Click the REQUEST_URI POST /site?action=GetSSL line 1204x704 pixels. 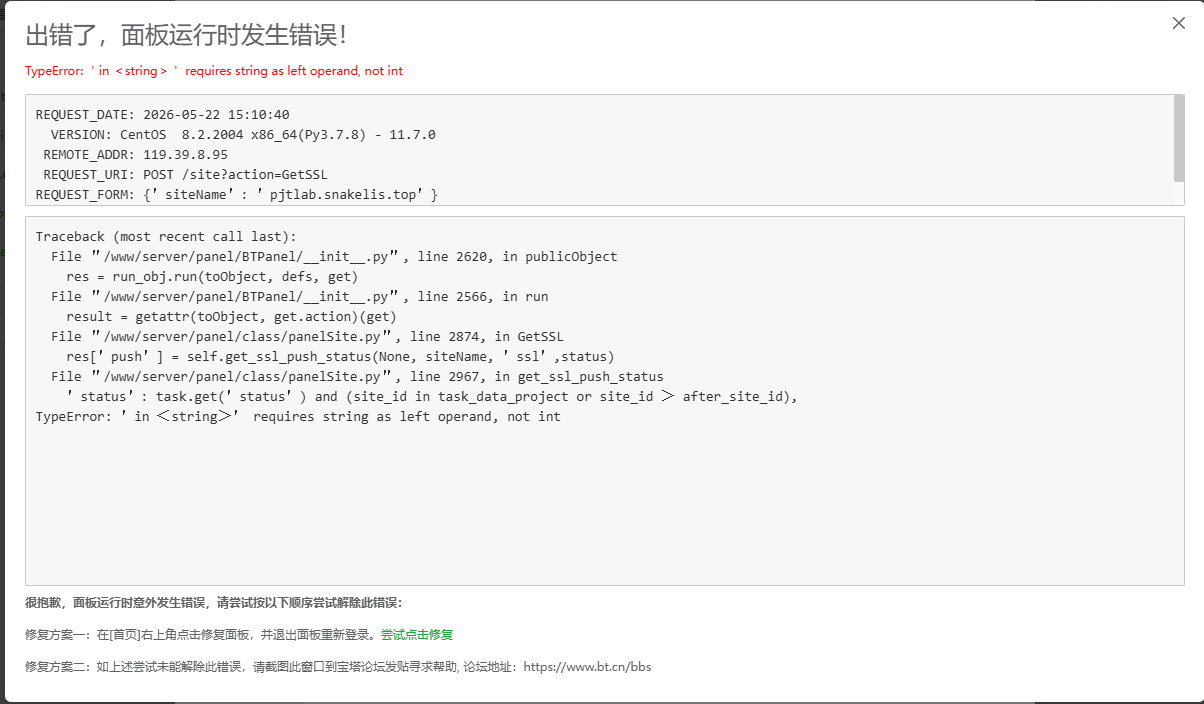tap(185, 175)
